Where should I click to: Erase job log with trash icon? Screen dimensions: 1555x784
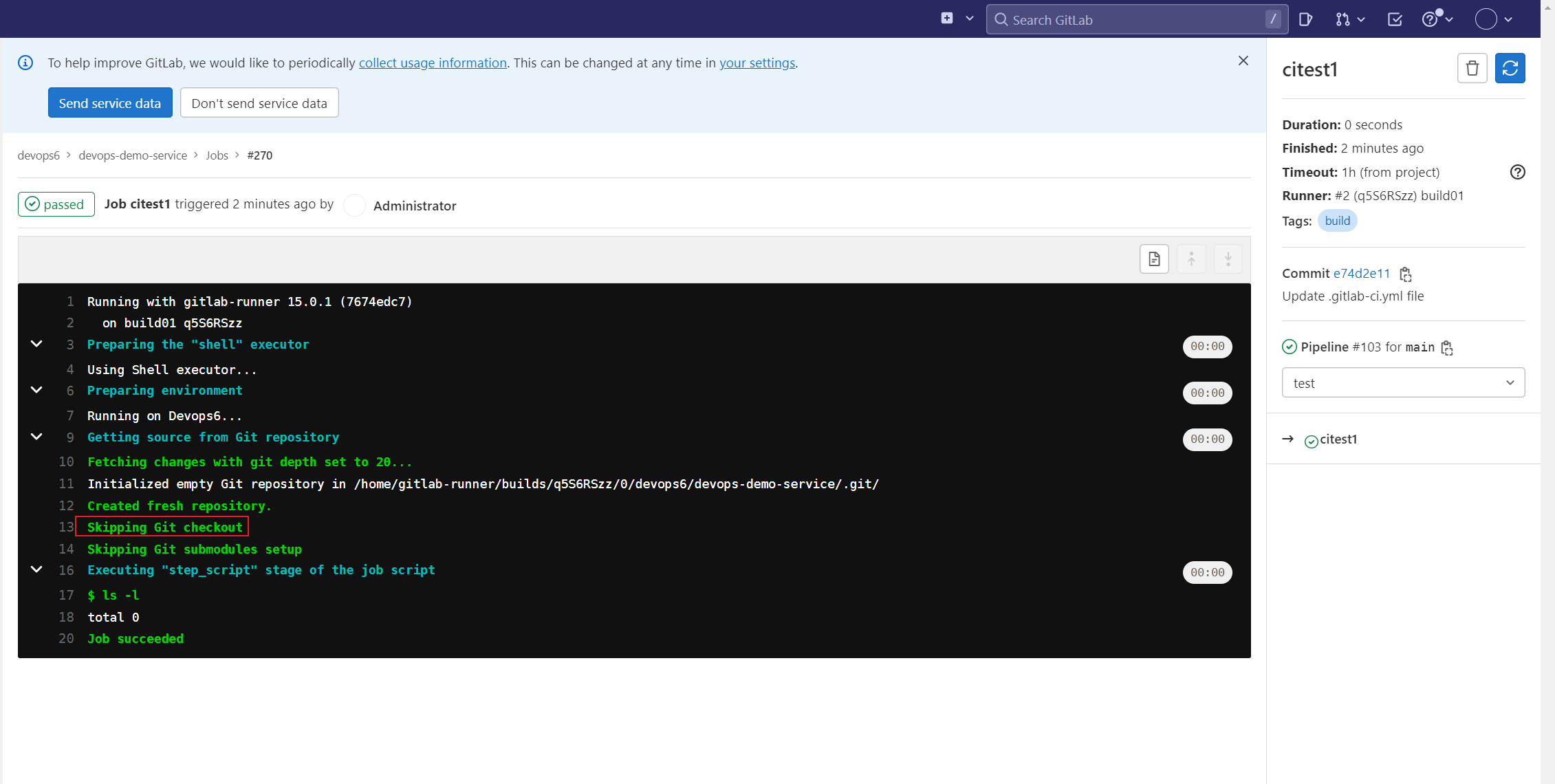click(1472, 68)
